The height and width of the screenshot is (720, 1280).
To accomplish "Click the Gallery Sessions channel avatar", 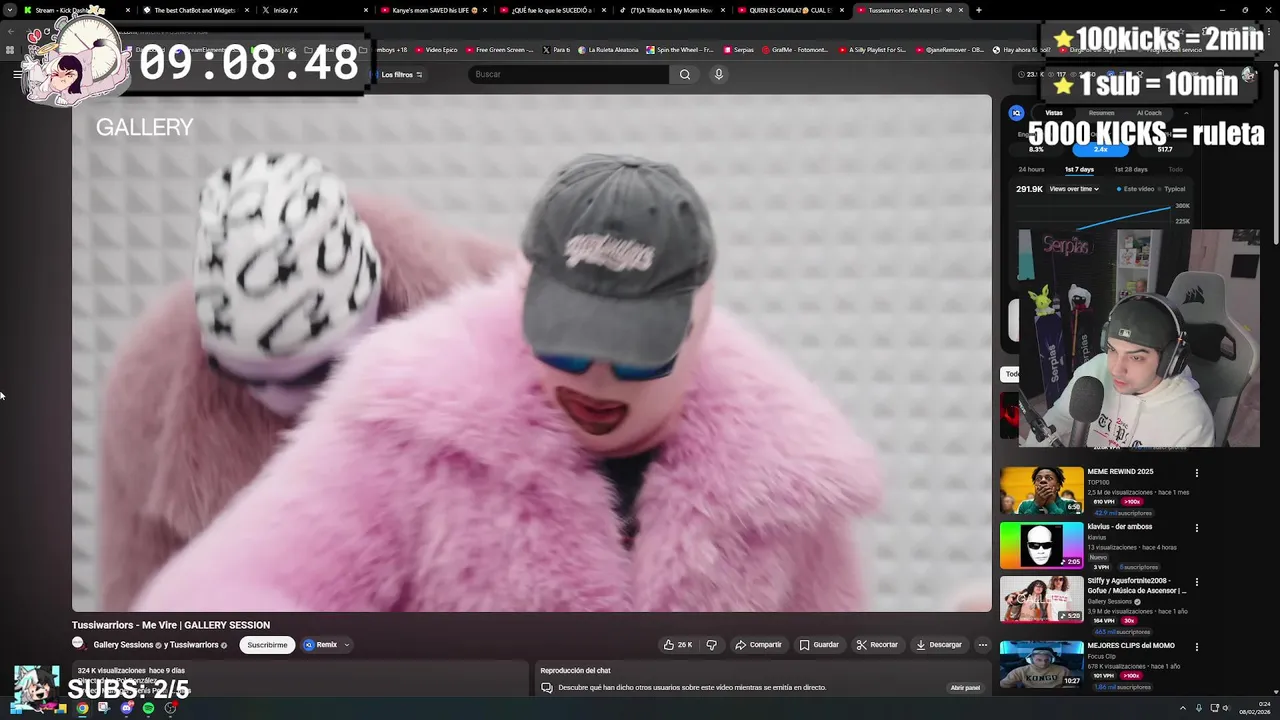I will pyautogui.click(x=78, y=644).
